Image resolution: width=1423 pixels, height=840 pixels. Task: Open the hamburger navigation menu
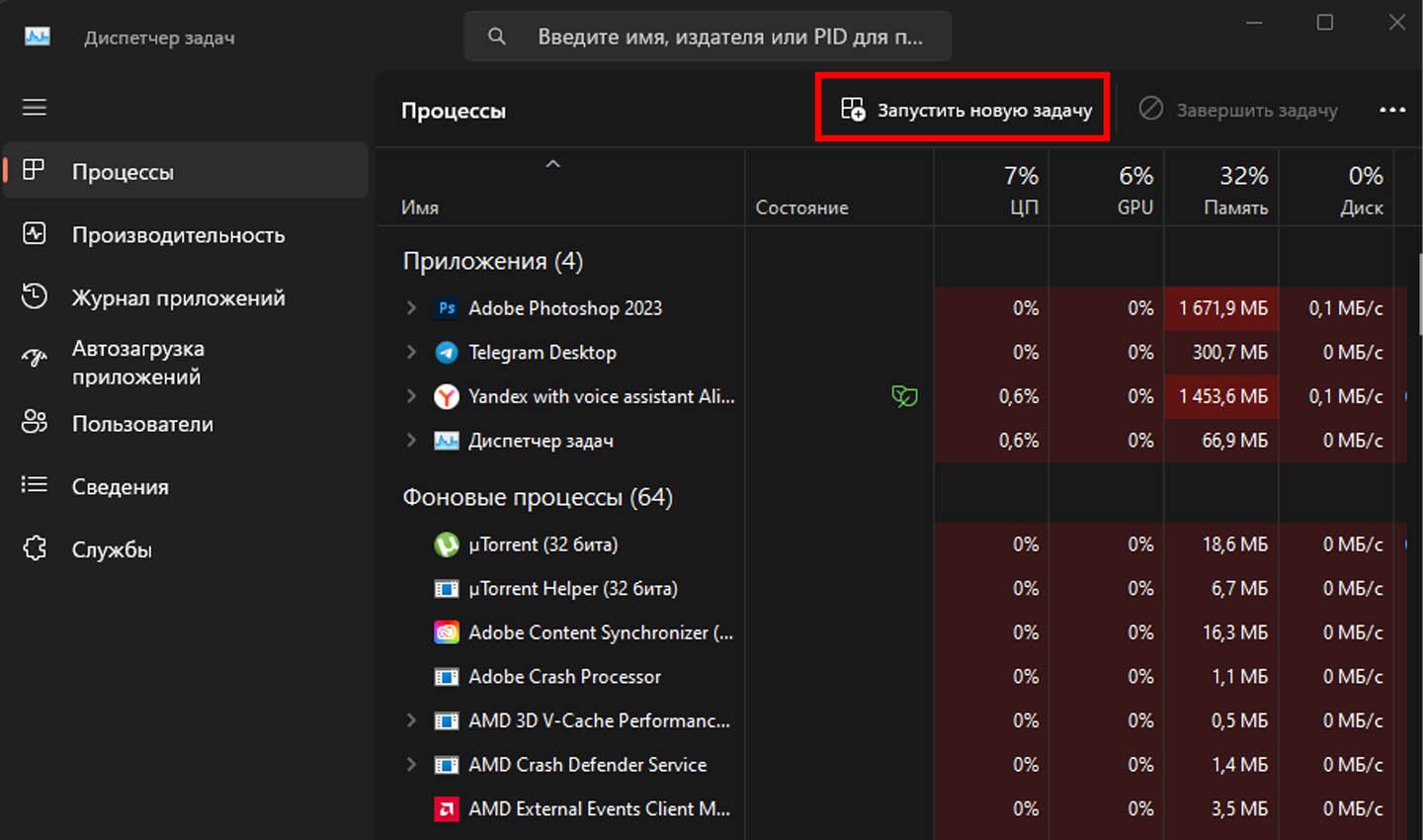(35, 107)
